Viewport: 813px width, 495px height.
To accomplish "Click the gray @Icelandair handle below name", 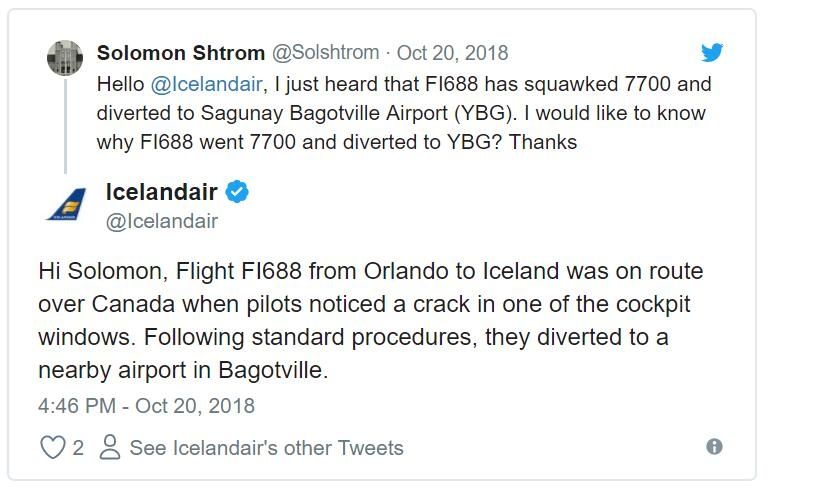I will pyautogui.click(x=162, y=221).
